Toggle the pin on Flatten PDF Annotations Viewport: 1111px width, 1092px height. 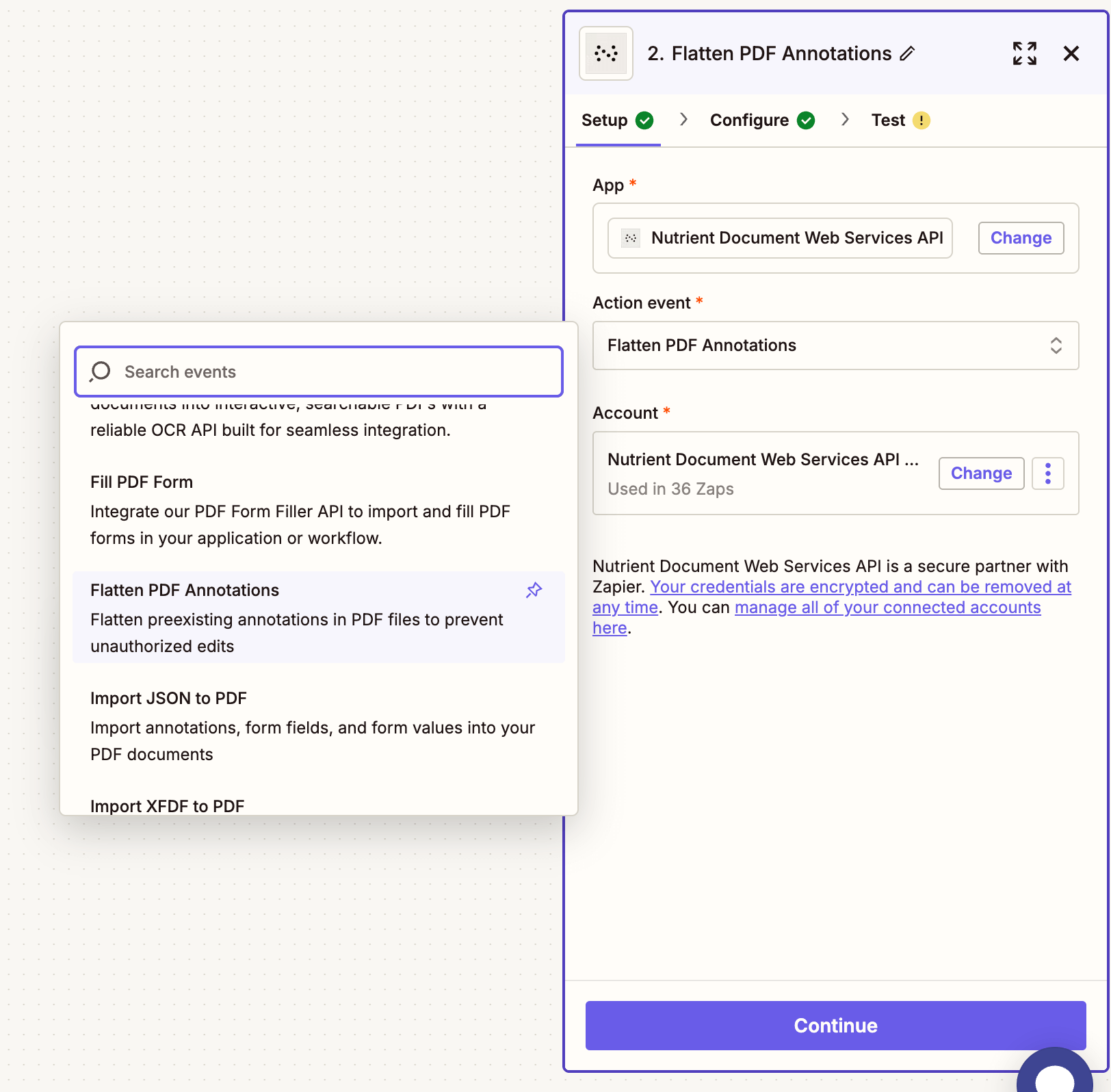click(x=534, y=590)
